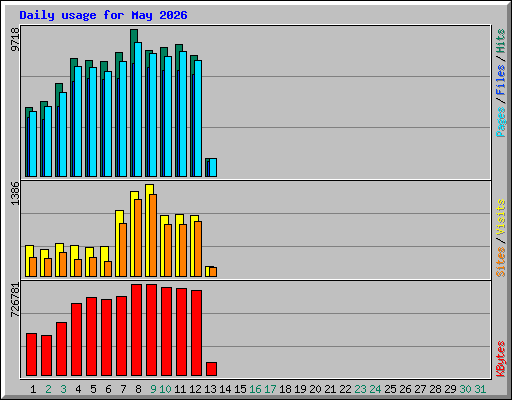Click the red KBytes bar for day 2

(47, 356)
